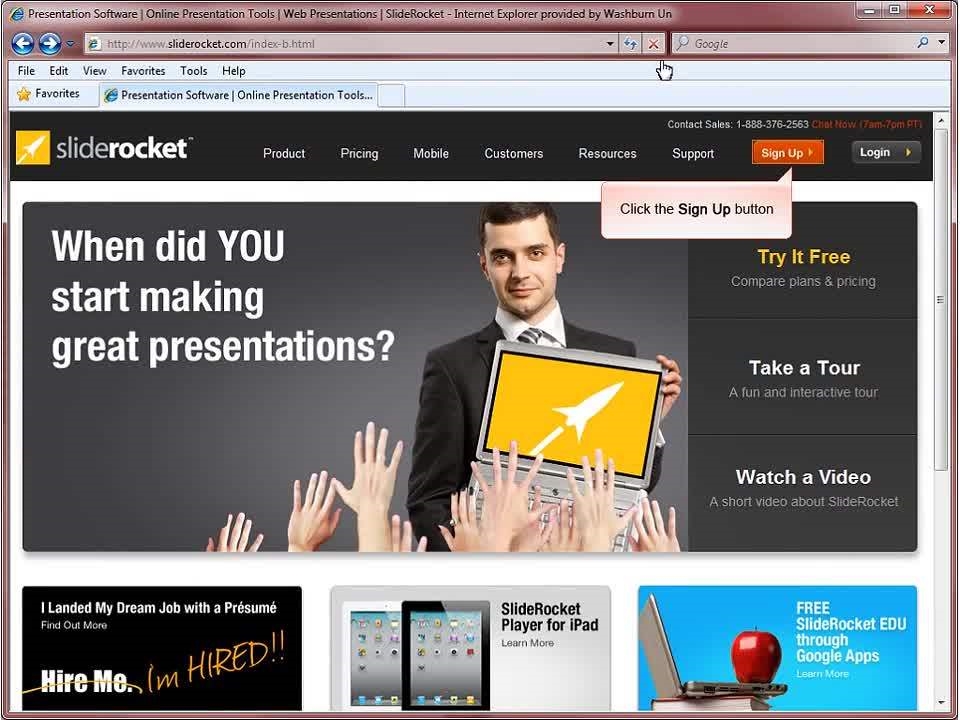Open the Help menu
The height and width of the screenshot is (720, 960).
233,70
